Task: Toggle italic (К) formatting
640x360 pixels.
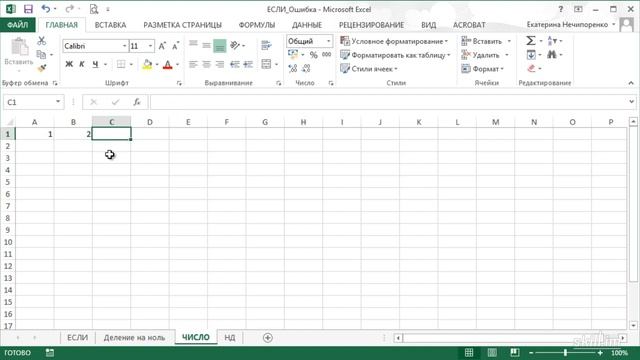Action: [x=82, y=64]
